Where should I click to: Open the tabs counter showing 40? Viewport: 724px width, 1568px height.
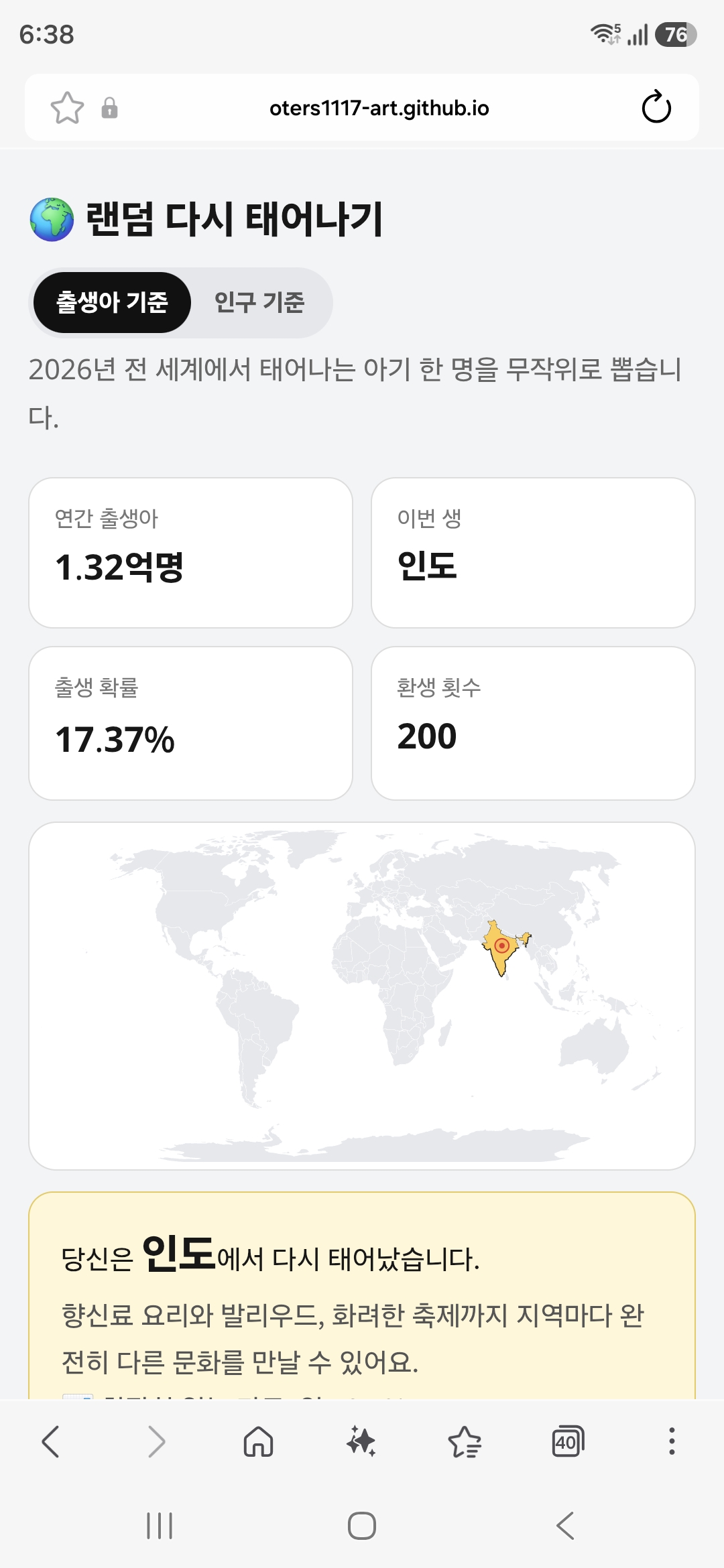tap(568, 1441)
